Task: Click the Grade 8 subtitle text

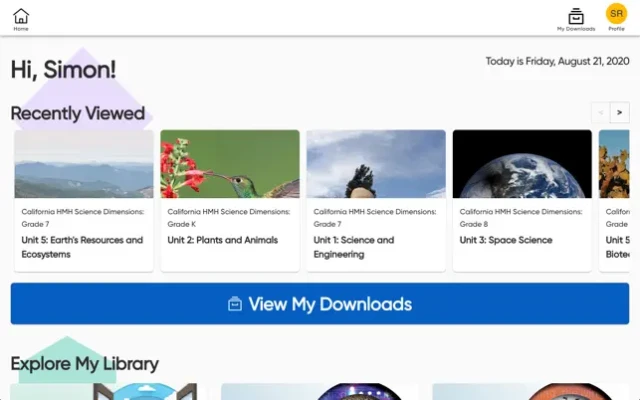Action: [474, 224]
